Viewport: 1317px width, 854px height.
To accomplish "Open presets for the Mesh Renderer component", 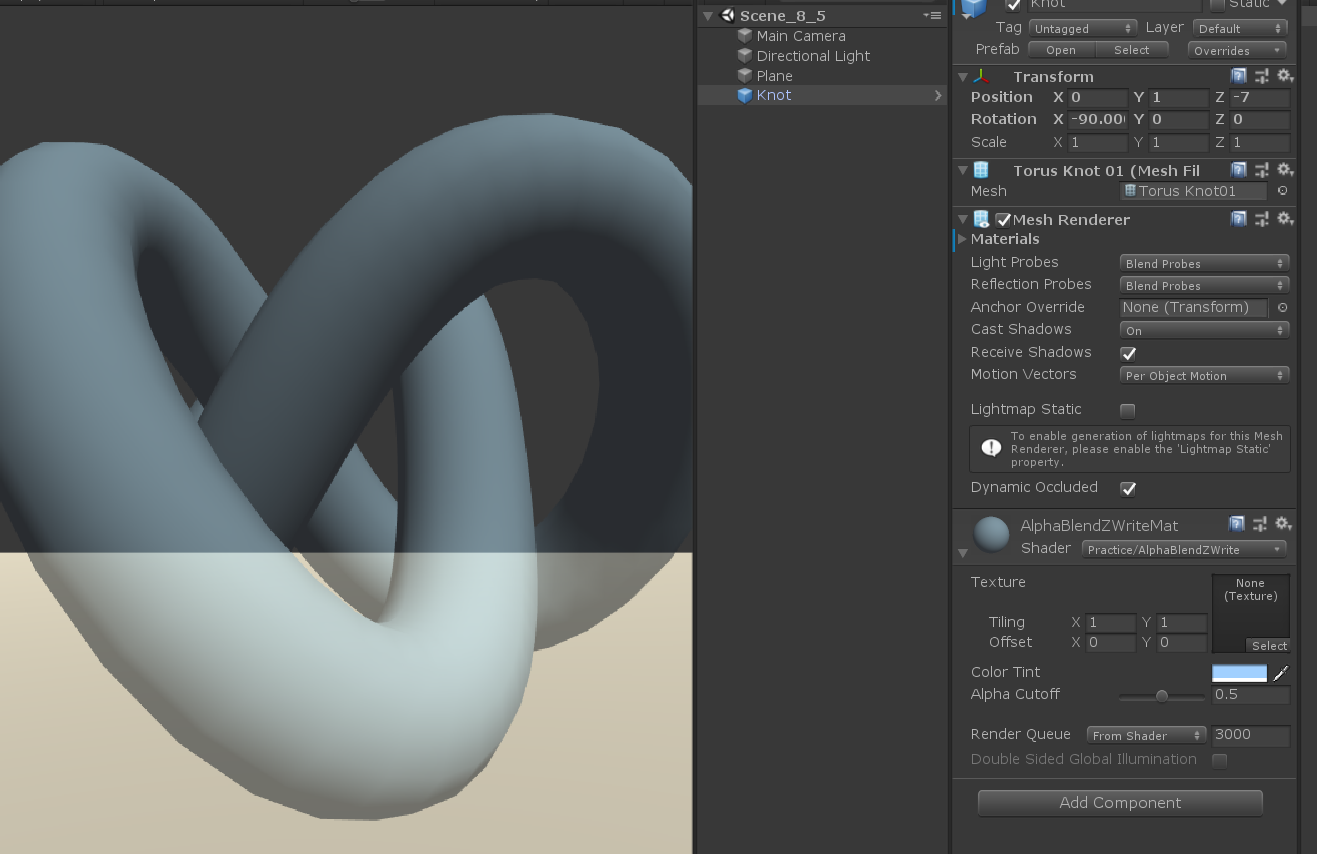I will click(x=1262, y=218).
